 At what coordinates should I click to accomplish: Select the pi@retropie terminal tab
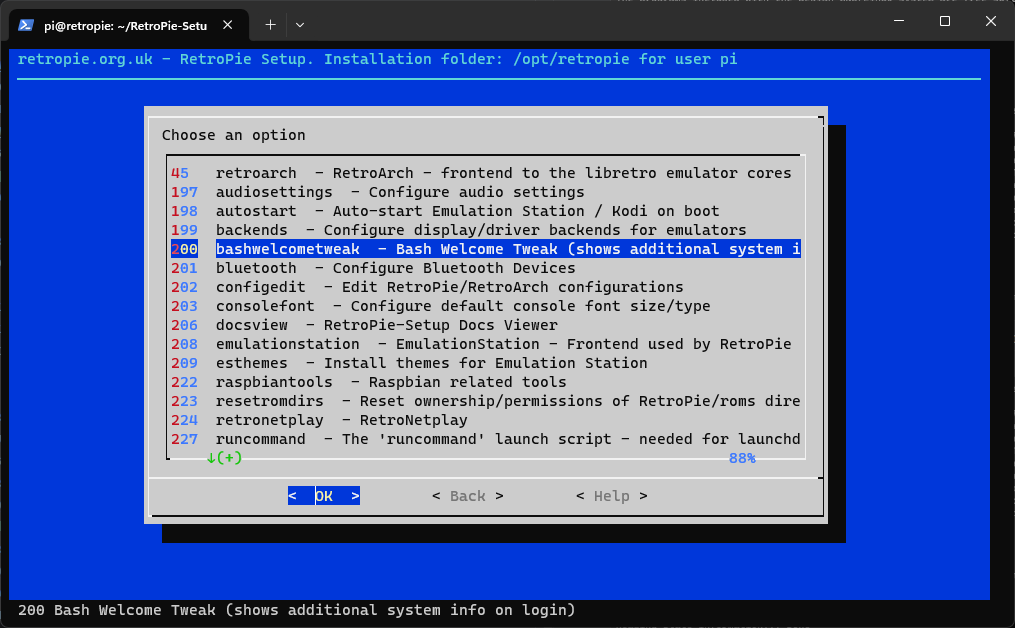click(x=125, y=24)
